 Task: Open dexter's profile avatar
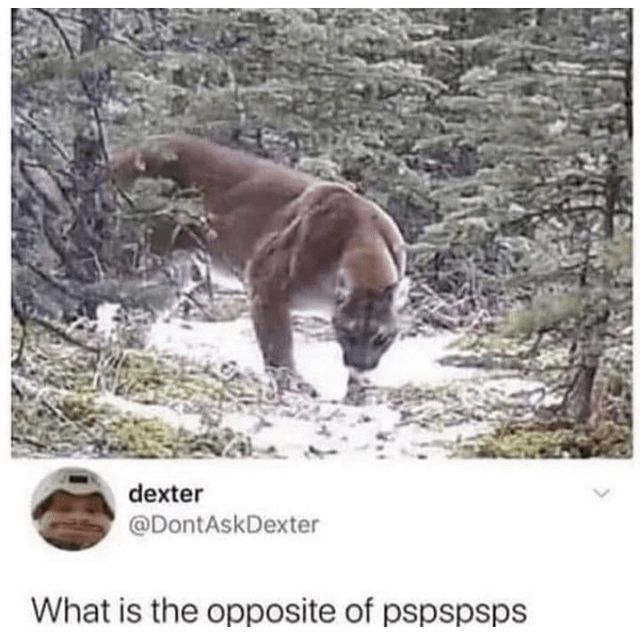click(x=73, y=509)
